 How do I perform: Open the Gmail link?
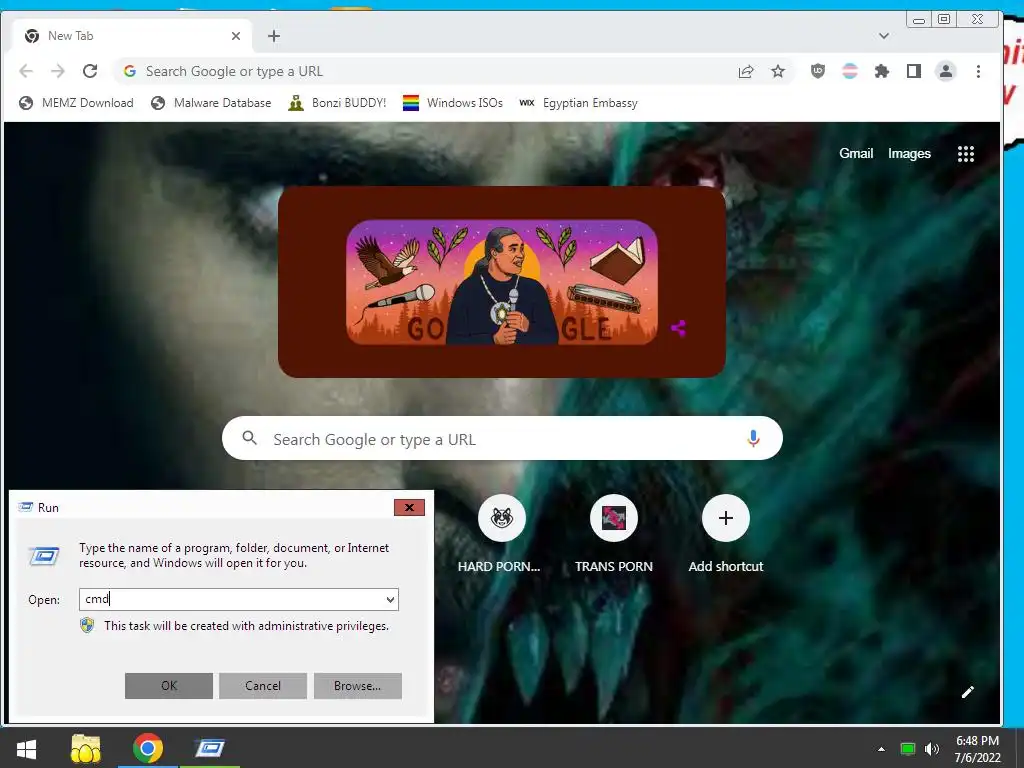(x=856, y=153)
